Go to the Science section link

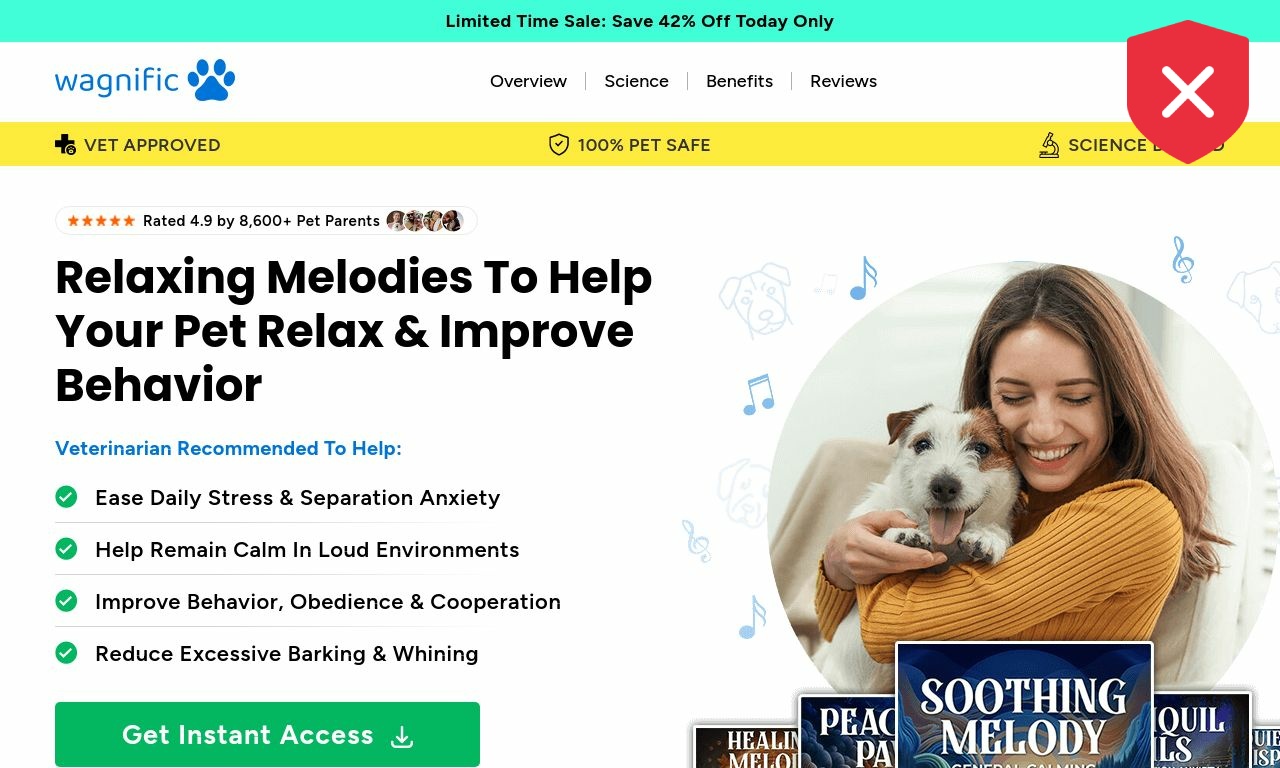[636, 81]
